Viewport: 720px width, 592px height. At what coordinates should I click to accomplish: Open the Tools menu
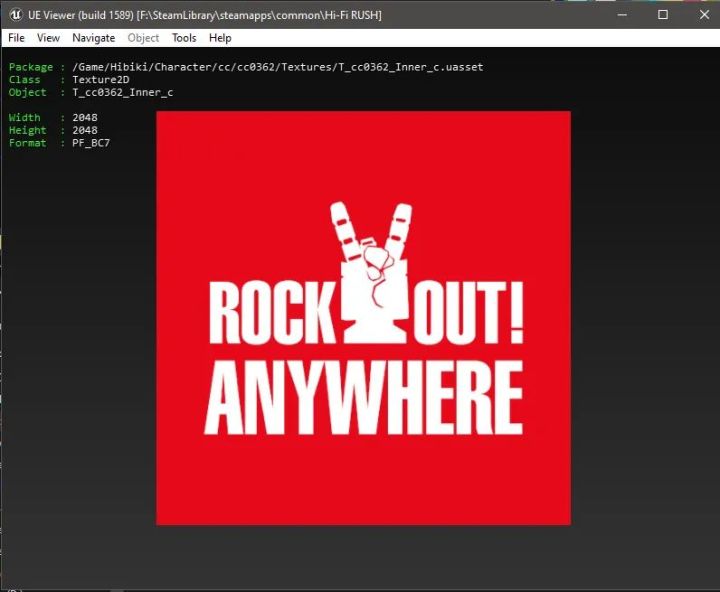pyautogui.click(x=184, y=38)
